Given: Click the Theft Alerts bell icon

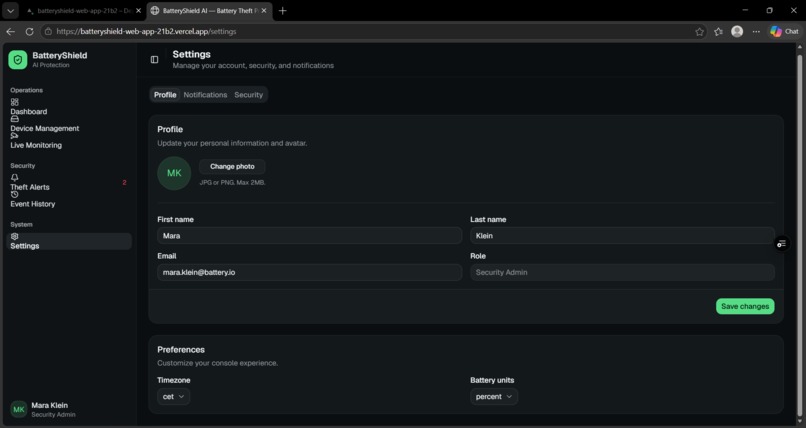Looking at the screenshot, I should pos(14,178).
